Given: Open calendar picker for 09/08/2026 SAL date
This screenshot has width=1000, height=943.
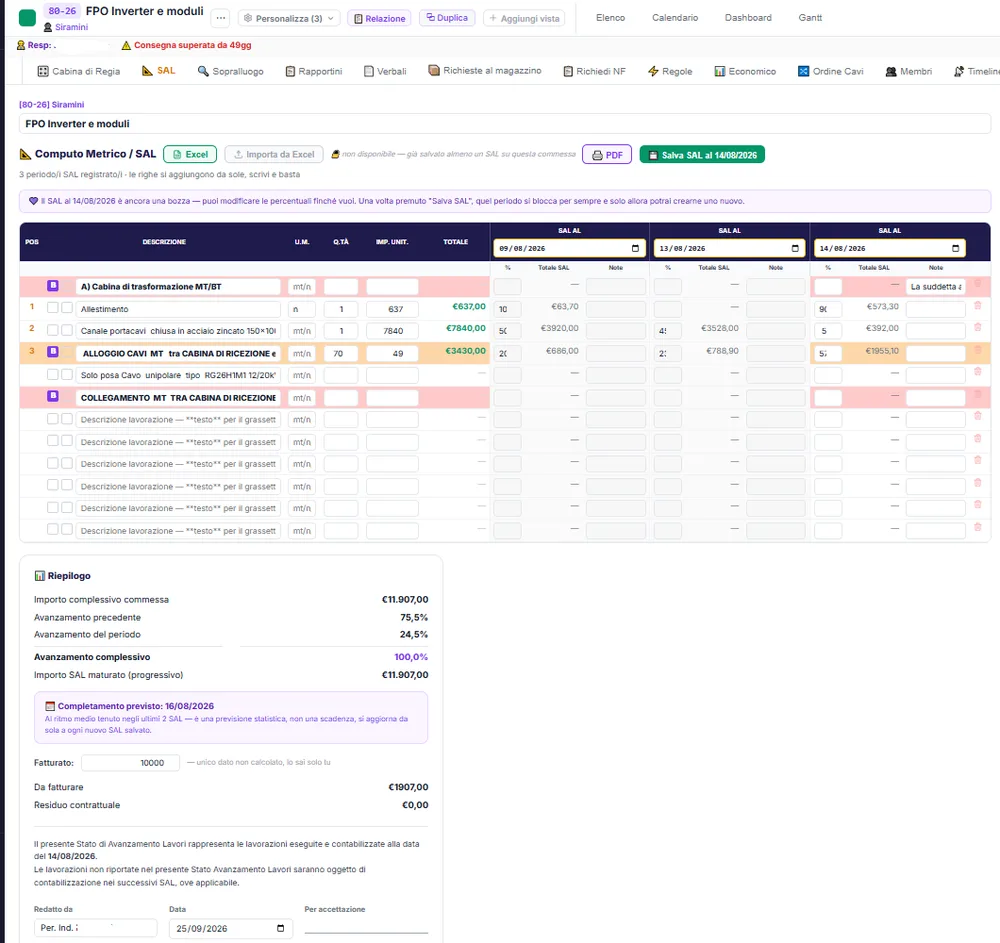Looking at the screenshot, I should pyautogui.click(x=635, y=248).
